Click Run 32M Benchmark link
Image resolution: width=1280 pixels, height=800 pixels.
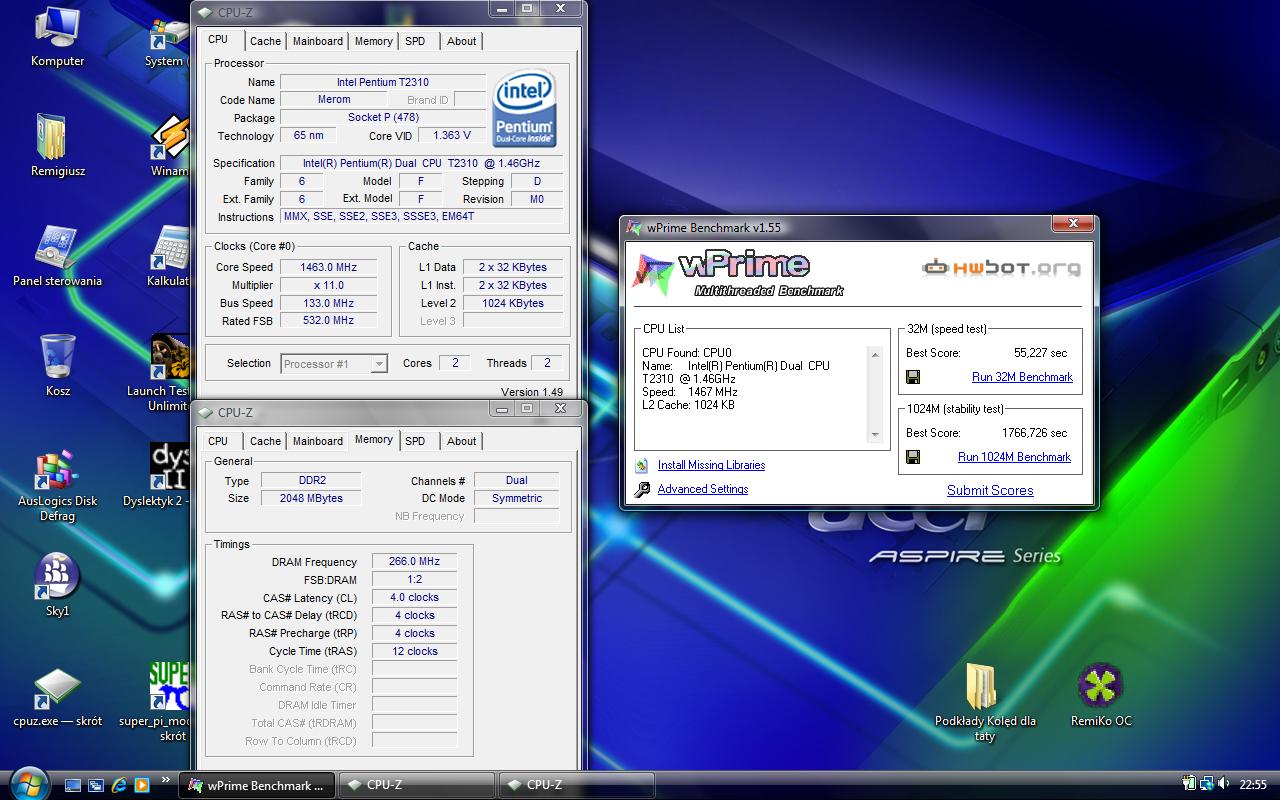[1022, 377]
